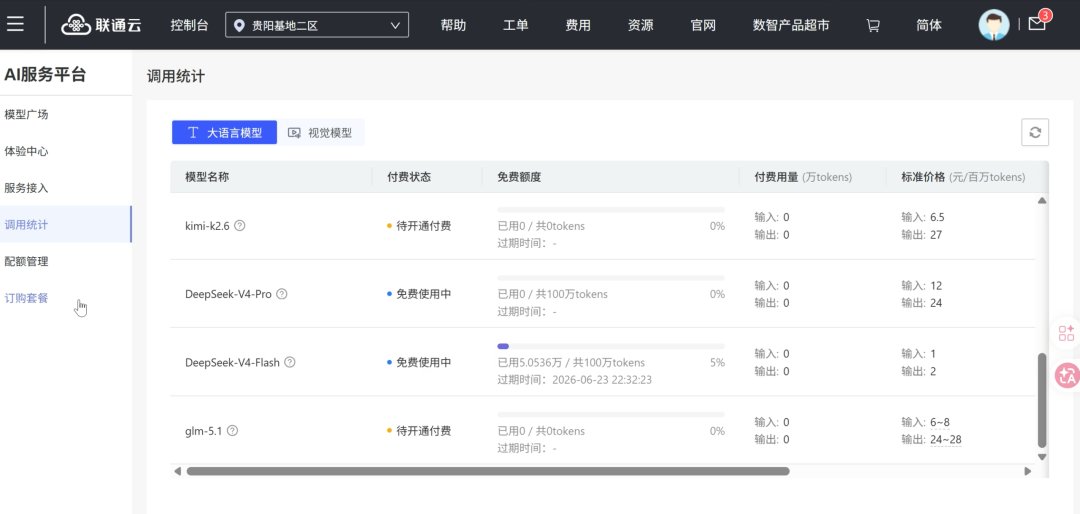The width and height of the screenshot is (1080, 514).
Task: Open the user avatar profile
Action: 993,25
